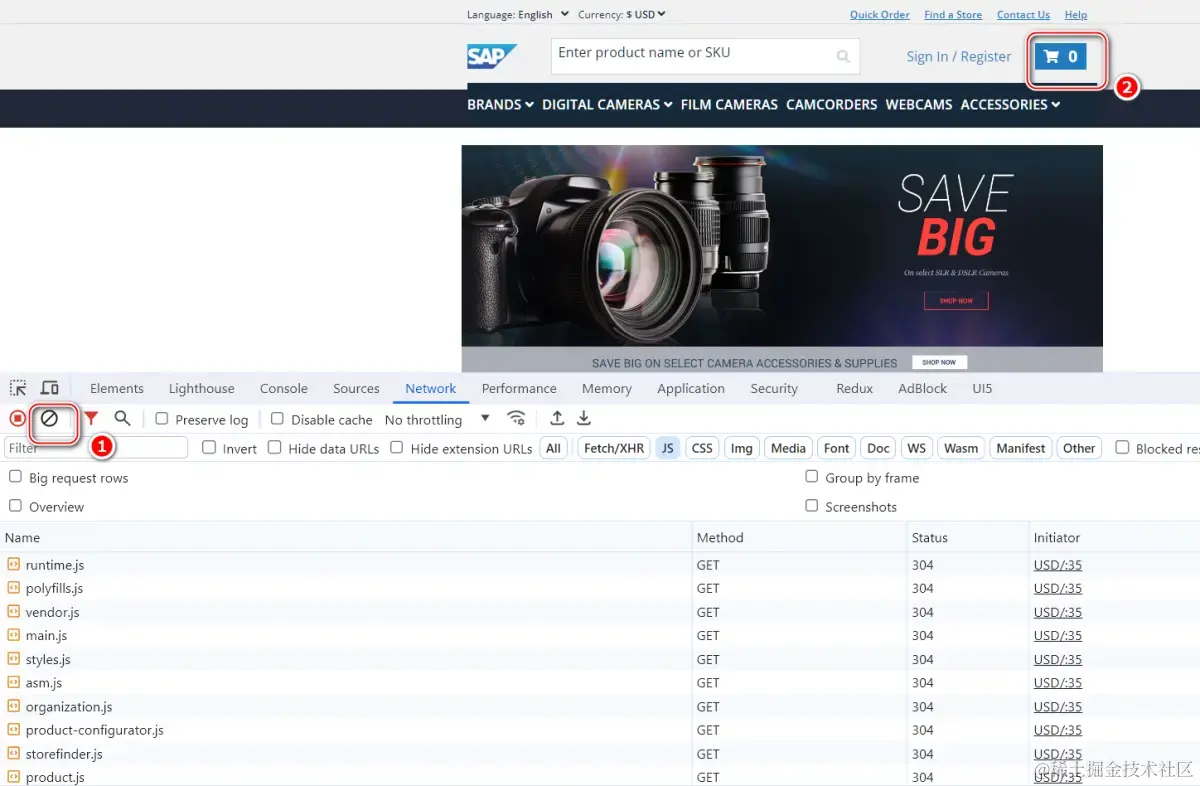Toggle the red filter funnel icon
This screenshot has width=1200, height=786.
[91, 419]
